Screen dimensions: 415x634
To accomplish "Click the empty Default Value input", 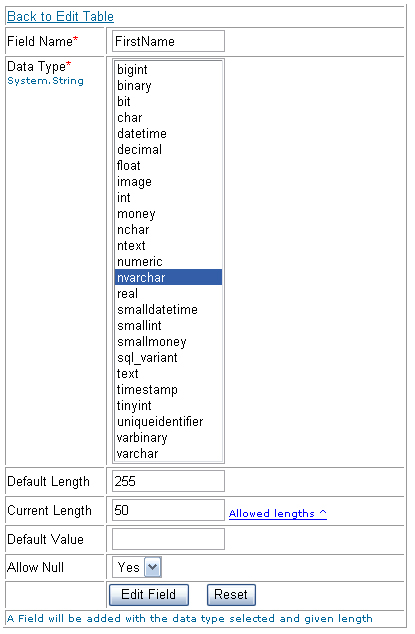I will click(168, 539).
